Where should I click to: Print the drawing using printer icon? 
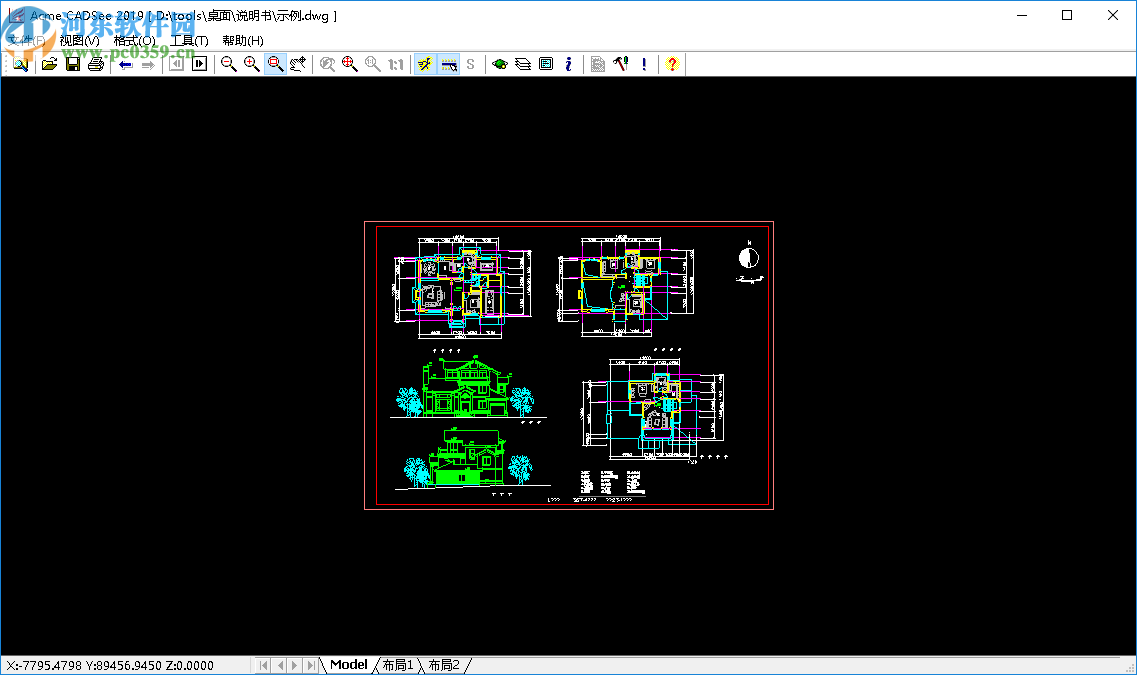coord(96,65)
